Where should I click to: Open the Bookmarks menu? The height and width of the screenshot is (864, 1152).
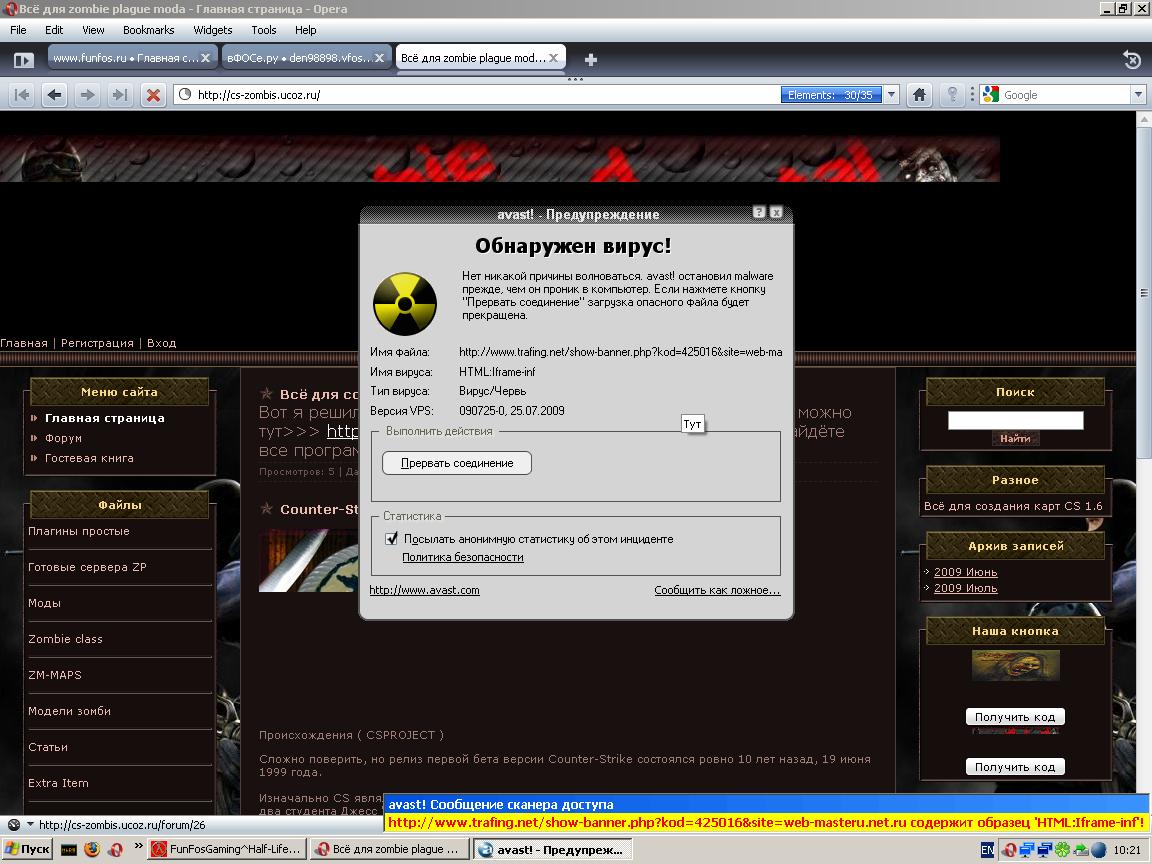(x=148, y=30)
